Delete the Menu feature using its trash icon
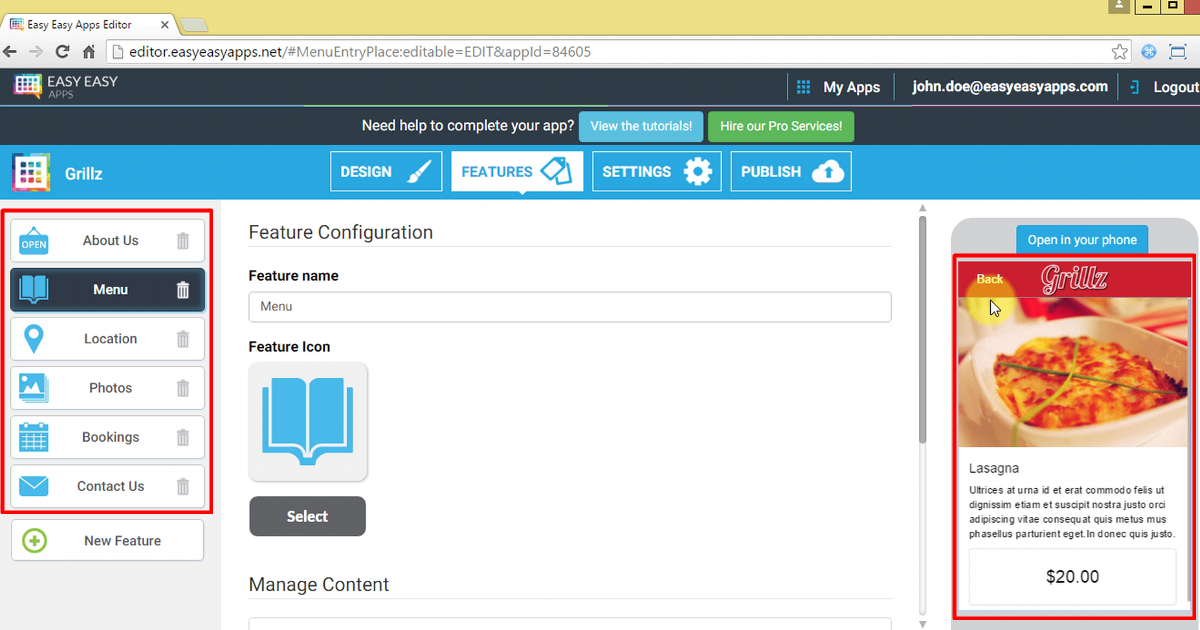The width and height of the screenshot is (1200, 630). pyautogui.click(x=182, y=290)
